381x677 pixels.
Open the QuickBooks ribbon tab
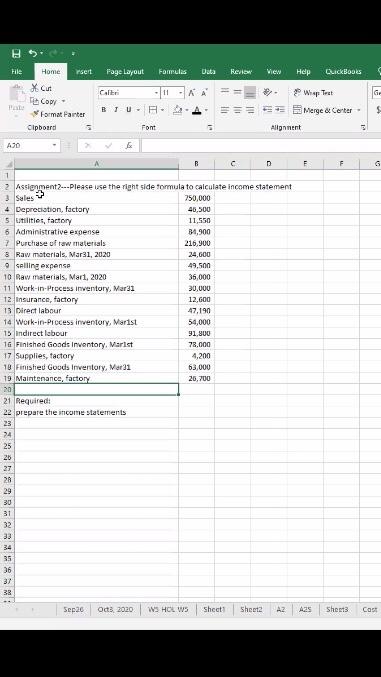(x=343, y=72)
